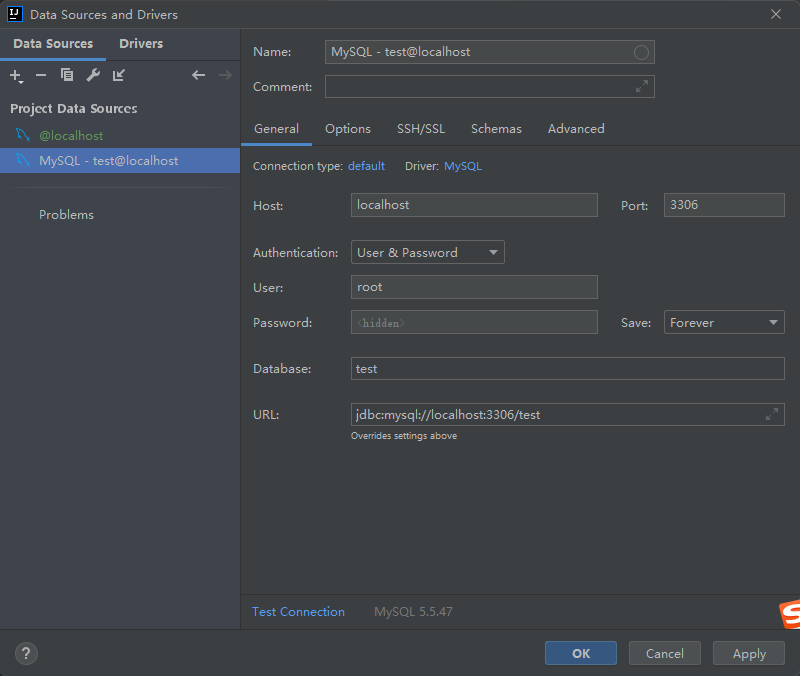Focus the Port field

click(724, 205)
